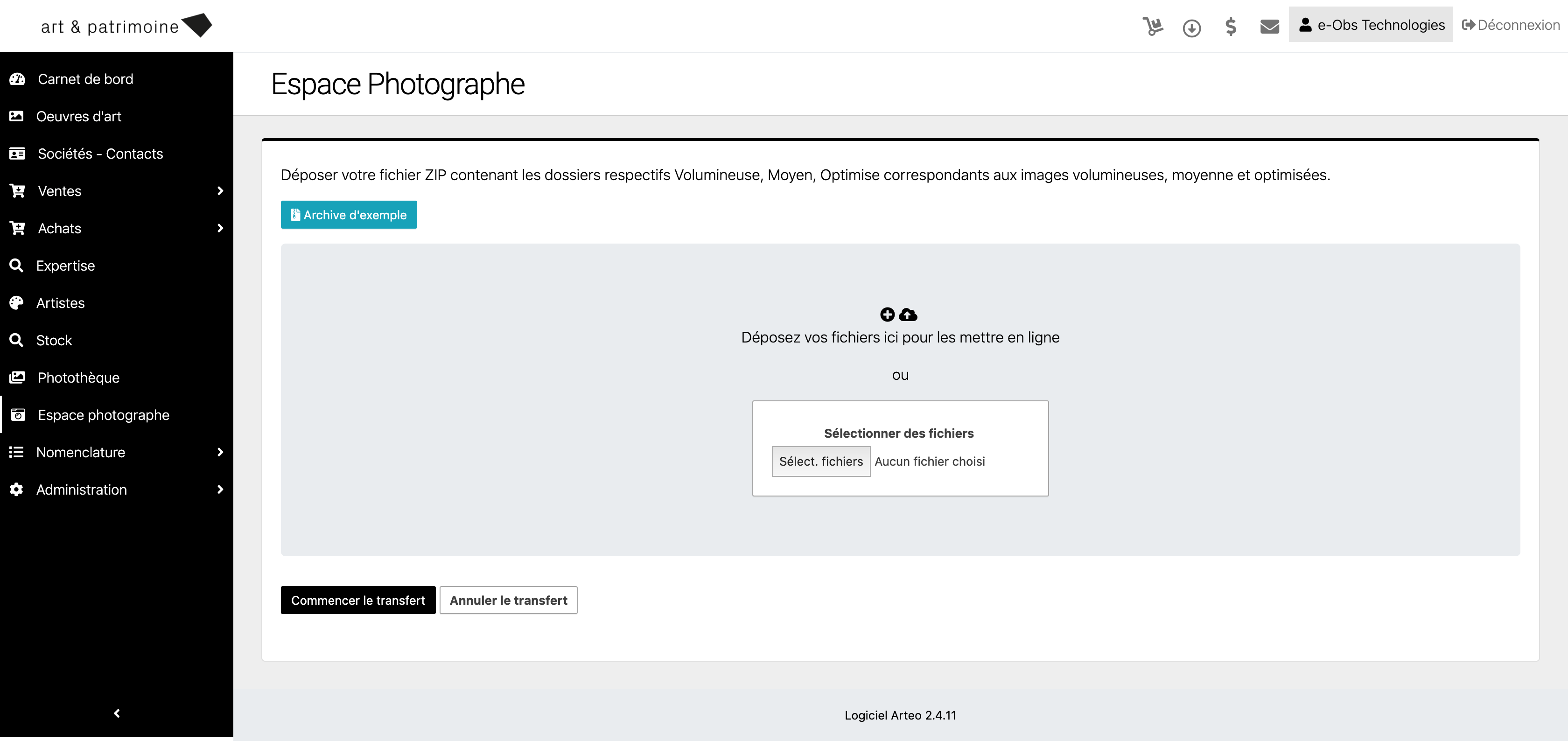Image resolution: width=1568 pixels, height=741 pixels.
Task: Expand the Ventes submenu chevron
Action: [x=220, y=190]
